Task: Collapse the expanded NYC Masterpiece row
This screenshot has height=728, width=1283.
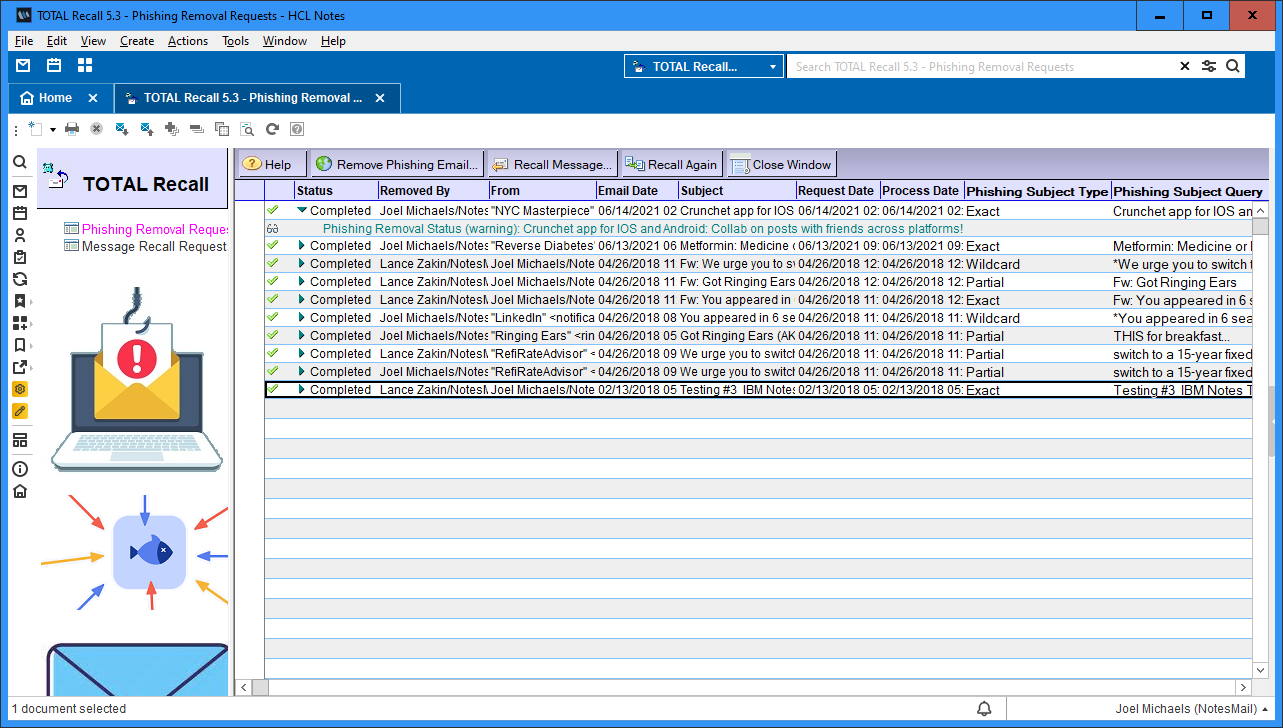Action: (x=302, y=211)
